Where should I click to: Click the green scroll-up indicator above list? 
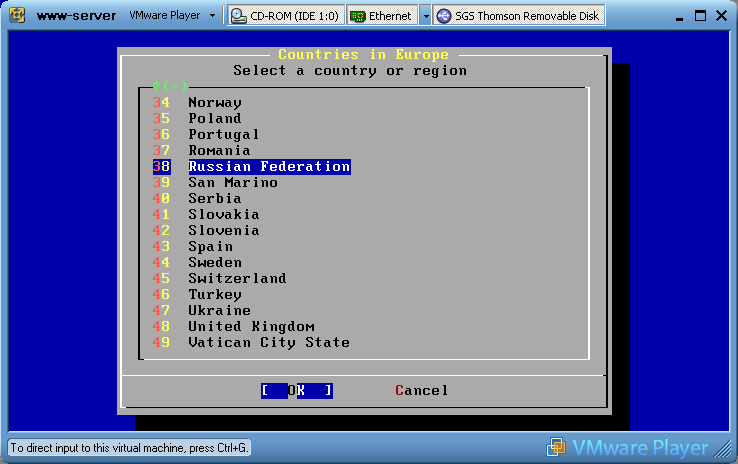point(170,86)
